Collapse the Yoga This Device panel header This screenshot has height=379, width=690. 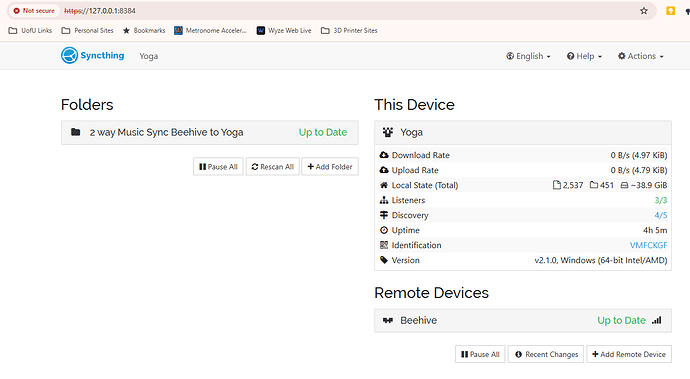[x=523, y=132]
